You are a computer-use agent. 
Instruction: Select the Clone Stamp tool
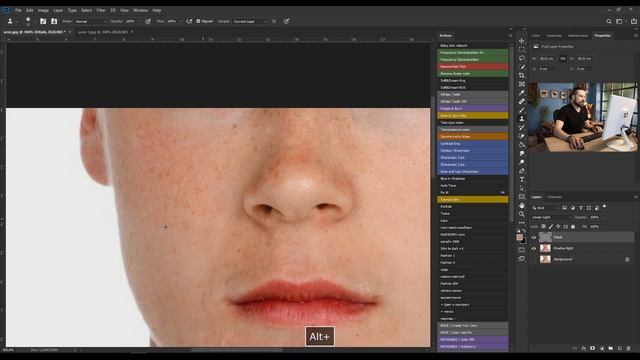[522, 119]
